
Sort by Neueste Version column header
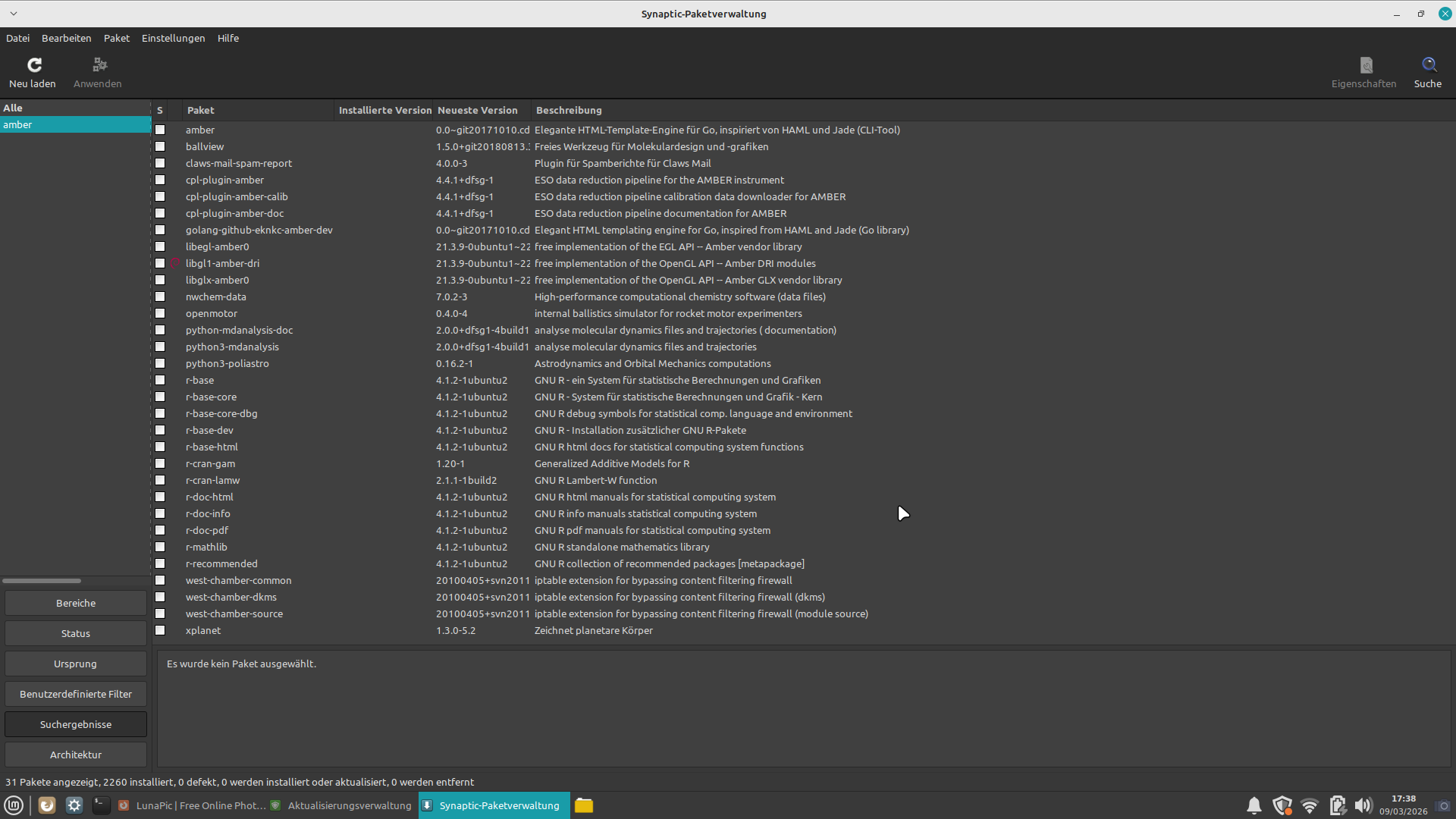(x=478, y=111)
